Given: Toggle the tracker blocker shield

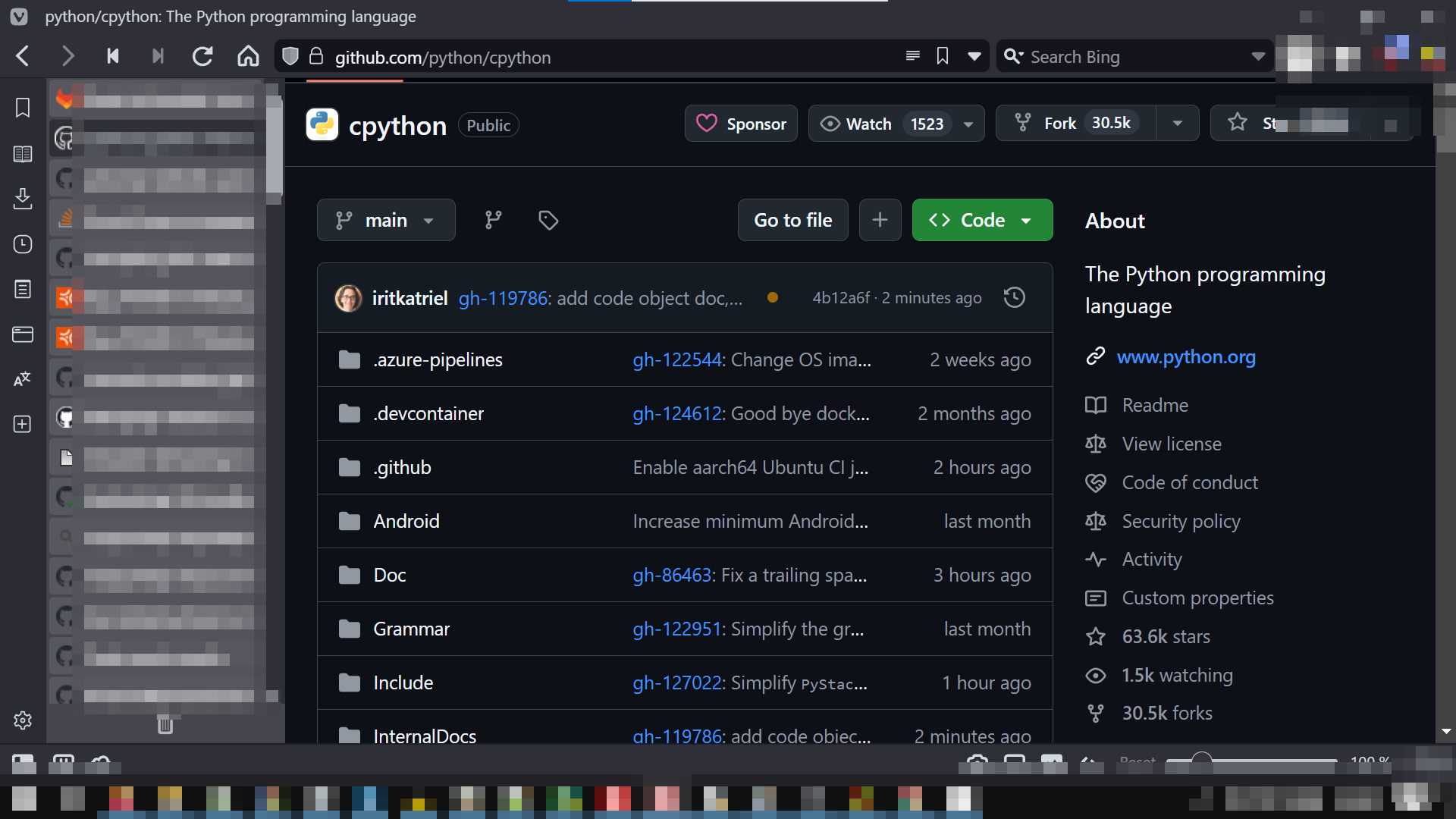Looking at the screenshot, I should pos(290,57).
